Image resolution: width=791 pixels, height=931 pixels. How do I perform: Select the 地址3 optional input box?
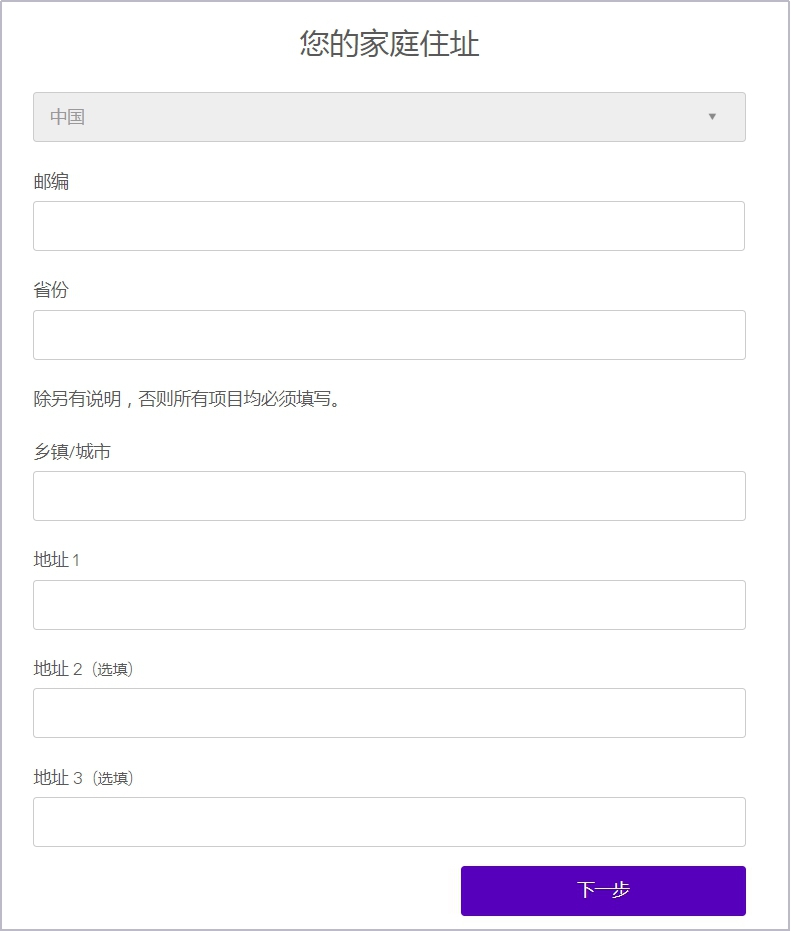pos(389,821)
